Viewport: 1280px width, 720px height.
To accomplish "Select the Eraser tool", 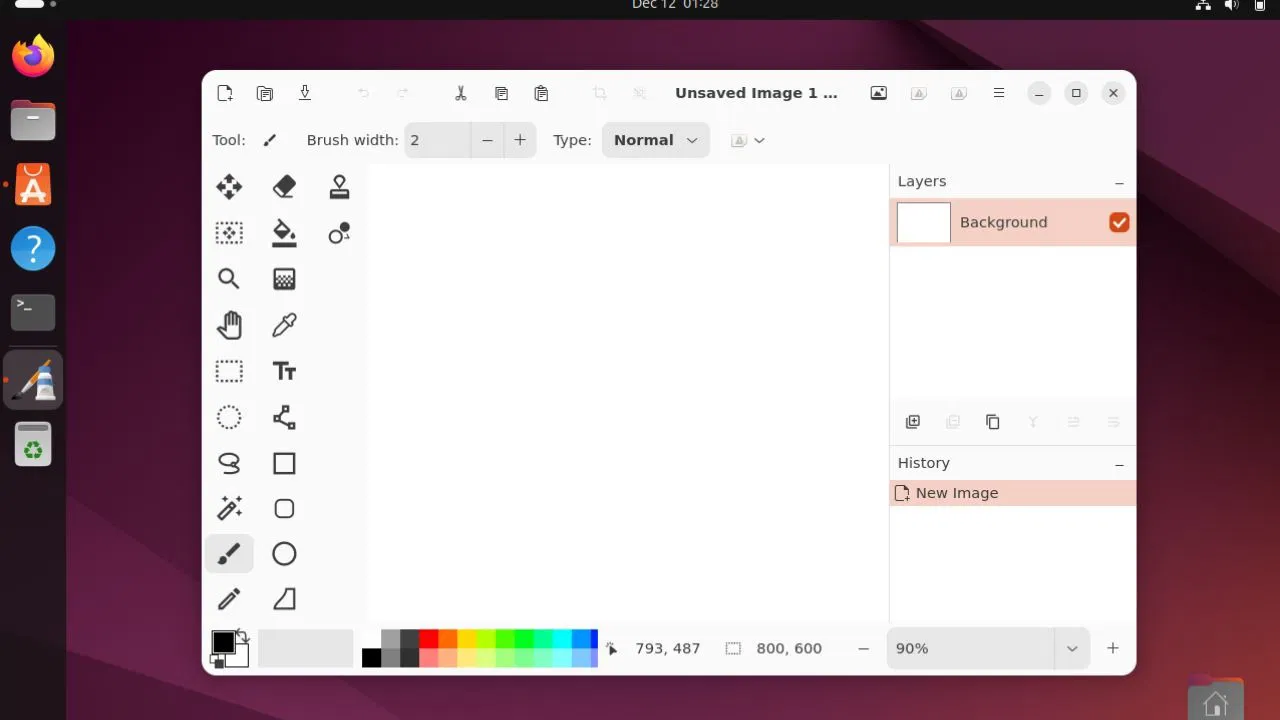I will 284,186.
